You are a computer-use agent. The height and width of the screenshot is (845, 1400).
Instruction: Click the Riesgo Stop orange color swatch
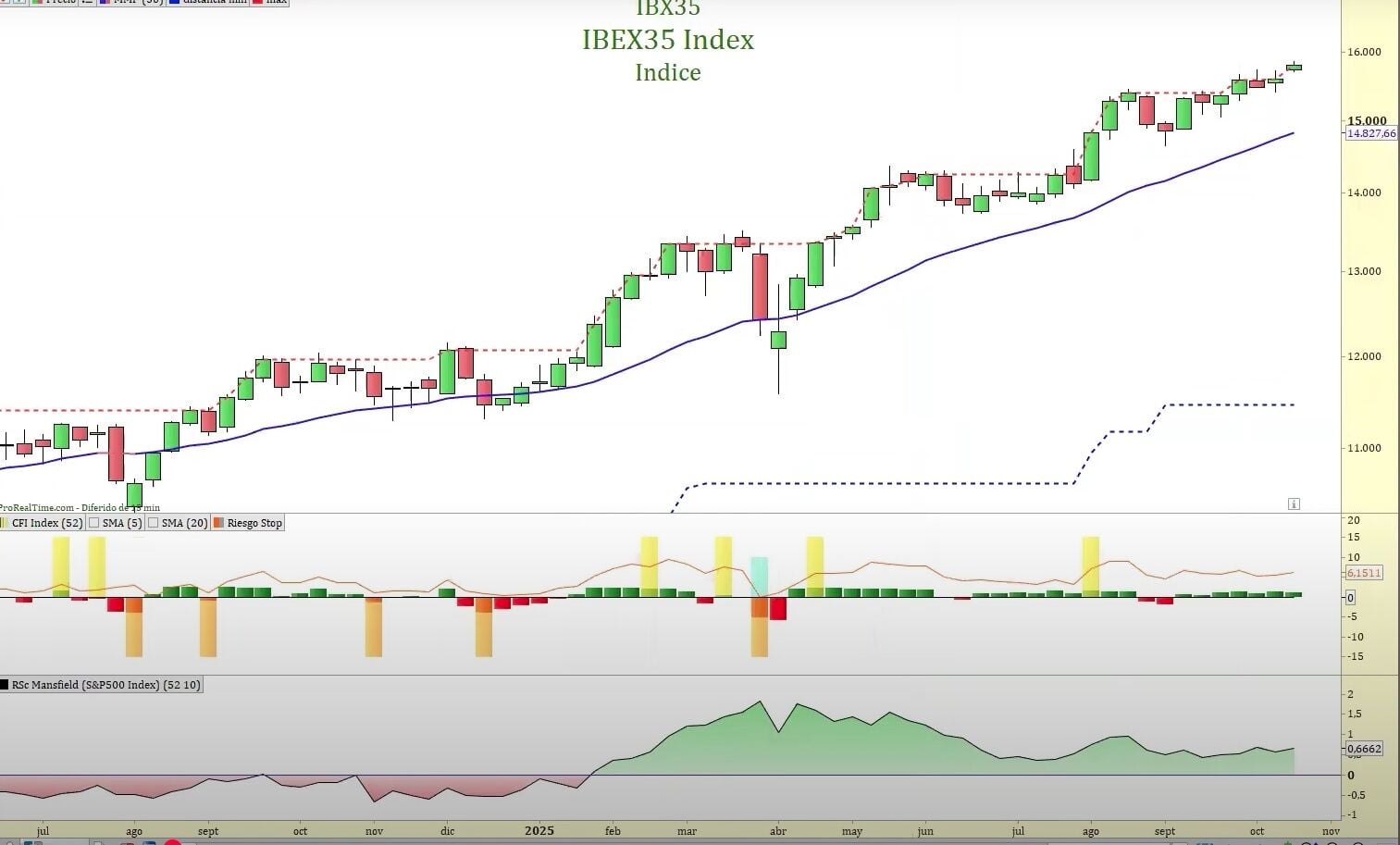pyautogui.click(x=218, y=523)
